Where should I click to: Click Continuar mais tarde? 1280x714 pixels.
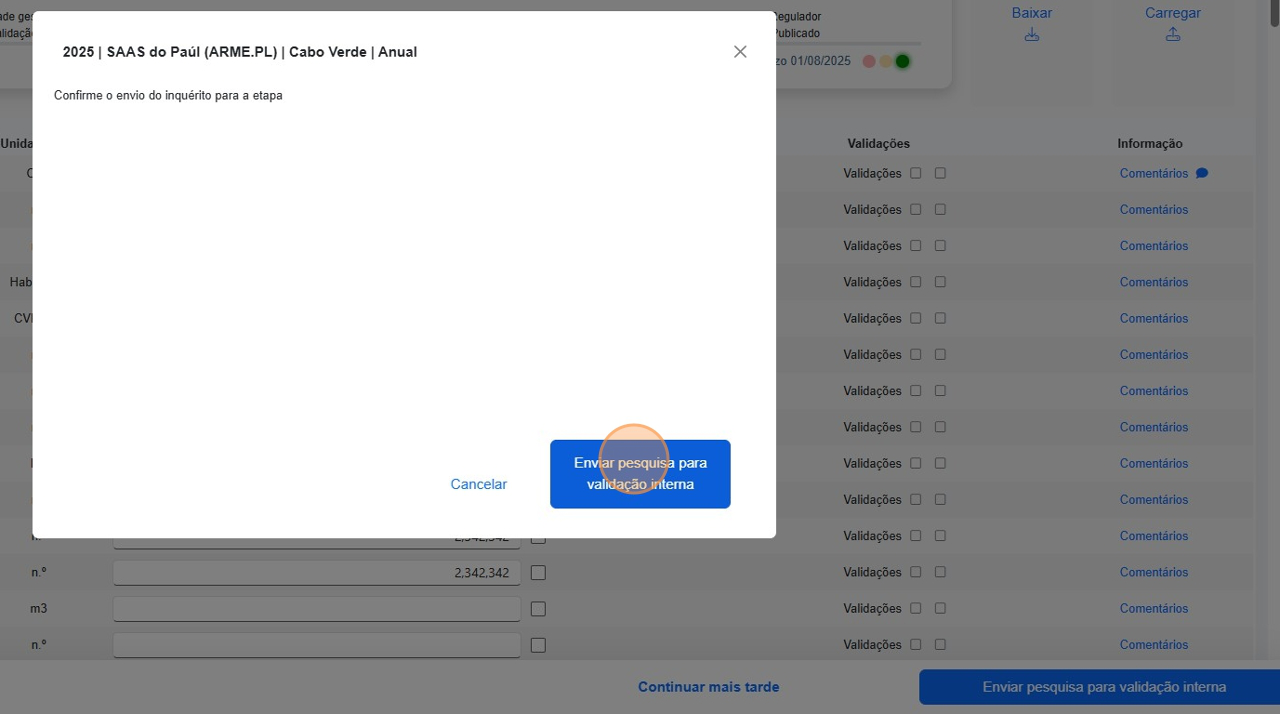pos(708,687)
